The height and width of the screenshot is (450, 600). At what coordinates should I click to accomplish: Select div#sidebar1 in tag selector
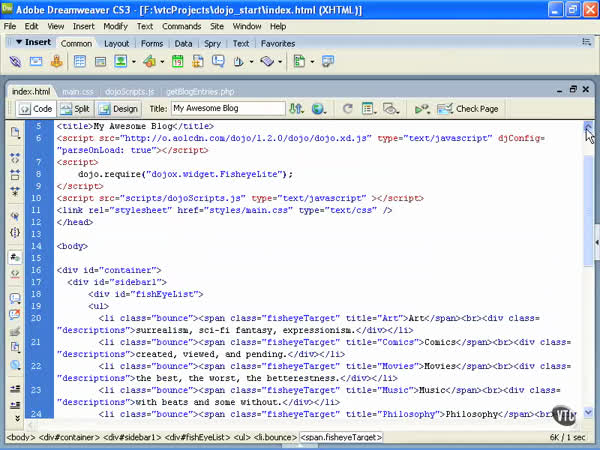pos(132,437)
